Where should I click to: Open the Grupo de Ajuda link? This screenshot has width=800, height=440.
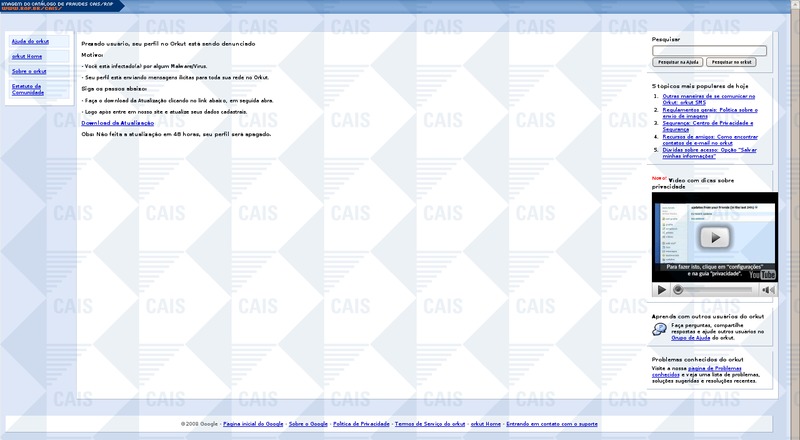[x=690, y=338]
